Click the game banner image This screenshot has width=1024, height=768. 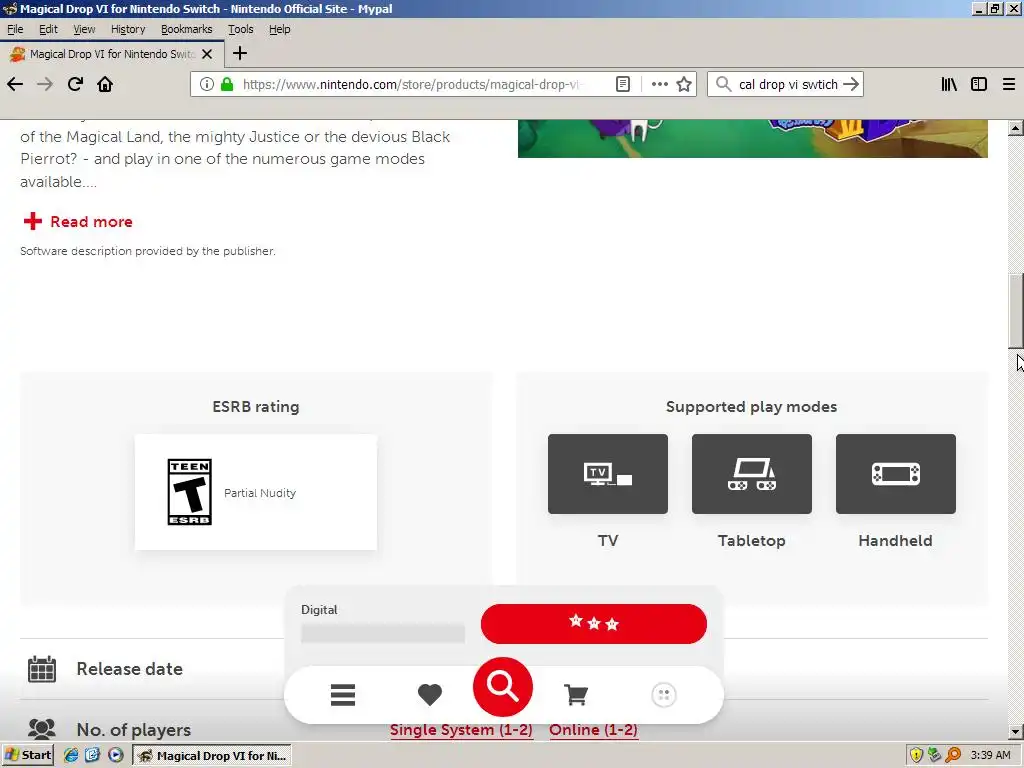(x=752, y=138)
